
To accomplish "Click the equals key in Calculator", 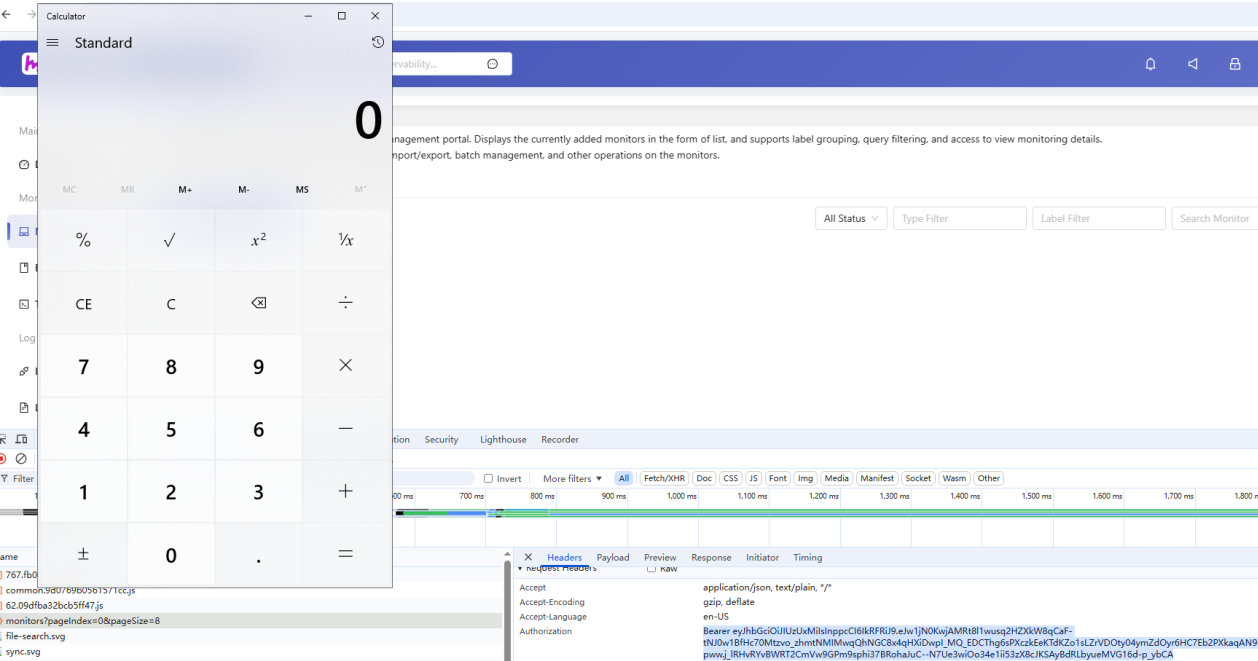I will coord(346,554).
